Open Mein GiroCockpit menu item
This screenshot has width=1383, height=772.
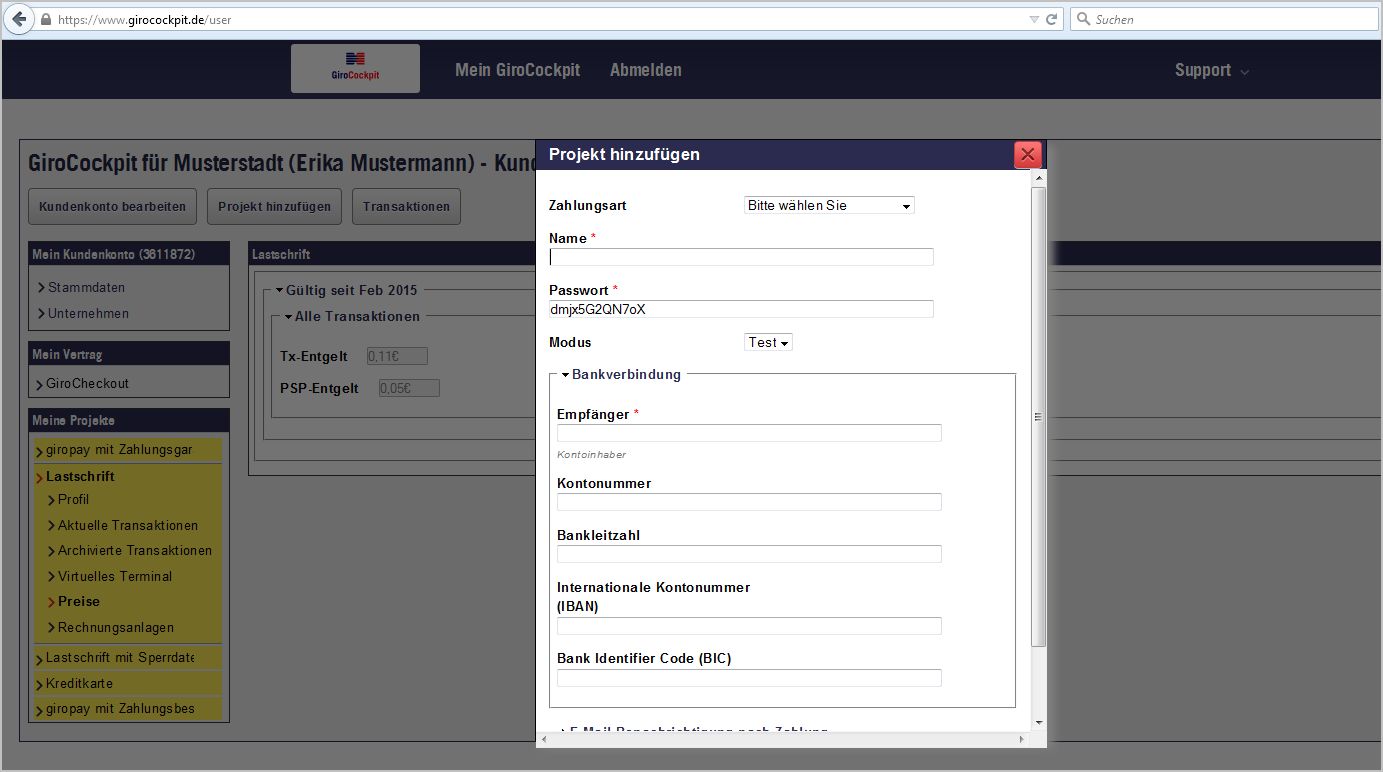coord(517,70)
